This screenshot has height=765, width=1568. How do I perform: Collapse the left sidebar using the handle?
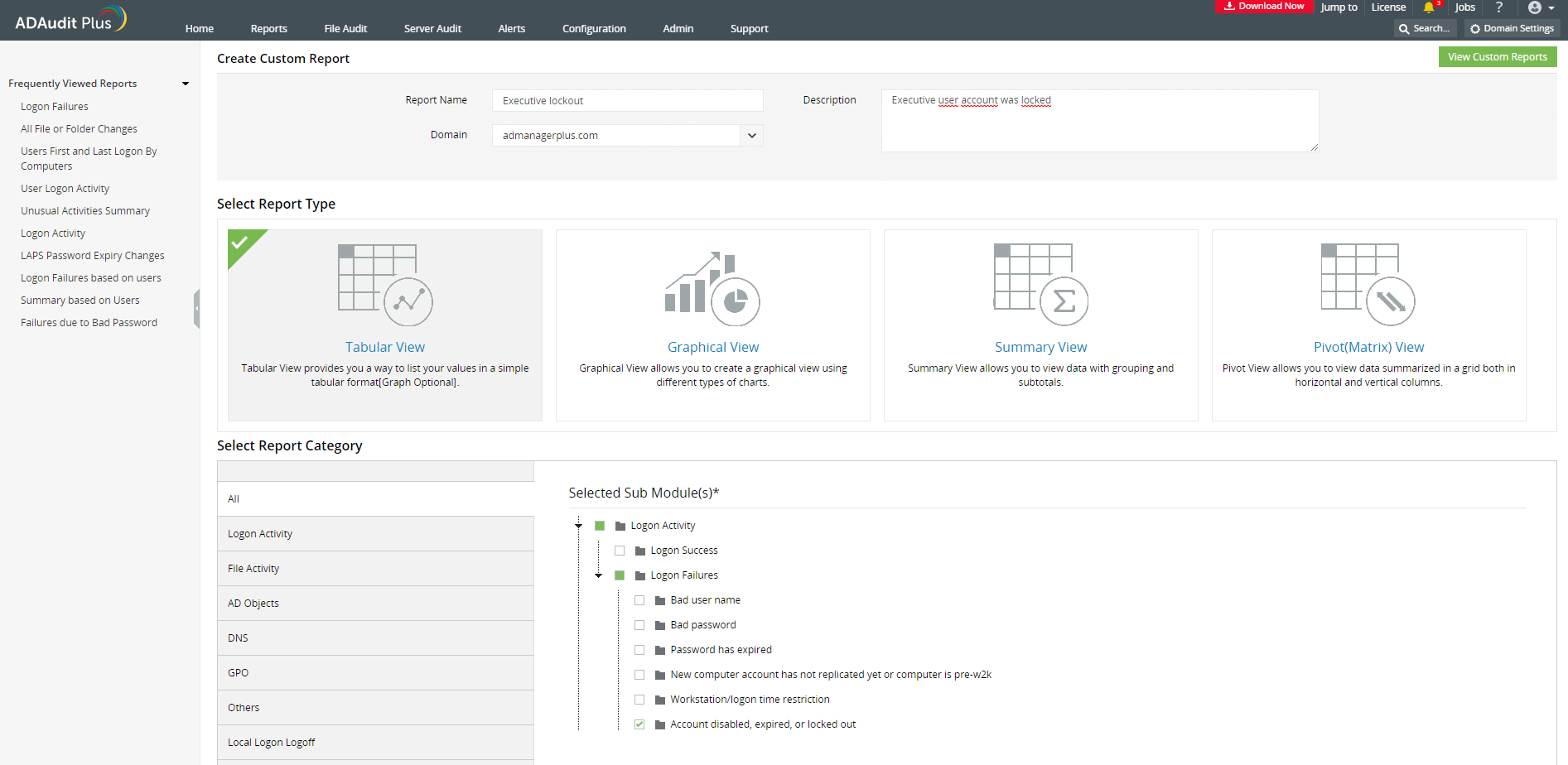point(197,309)
